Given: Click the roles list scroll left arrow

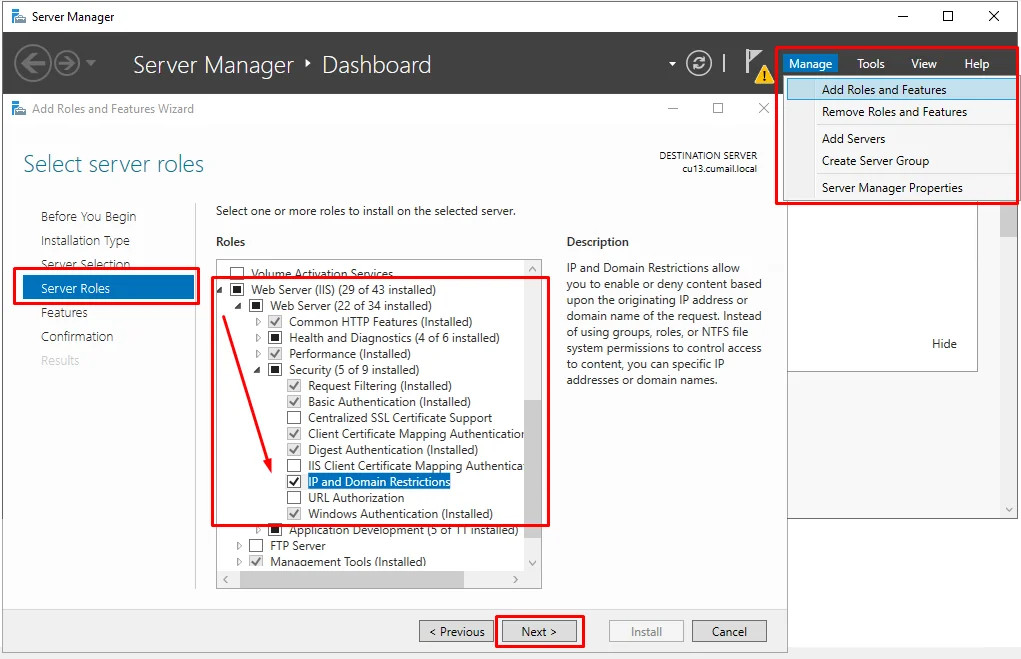Looking at the screenshot, I should pyautogui.click(x=226, y=579).
